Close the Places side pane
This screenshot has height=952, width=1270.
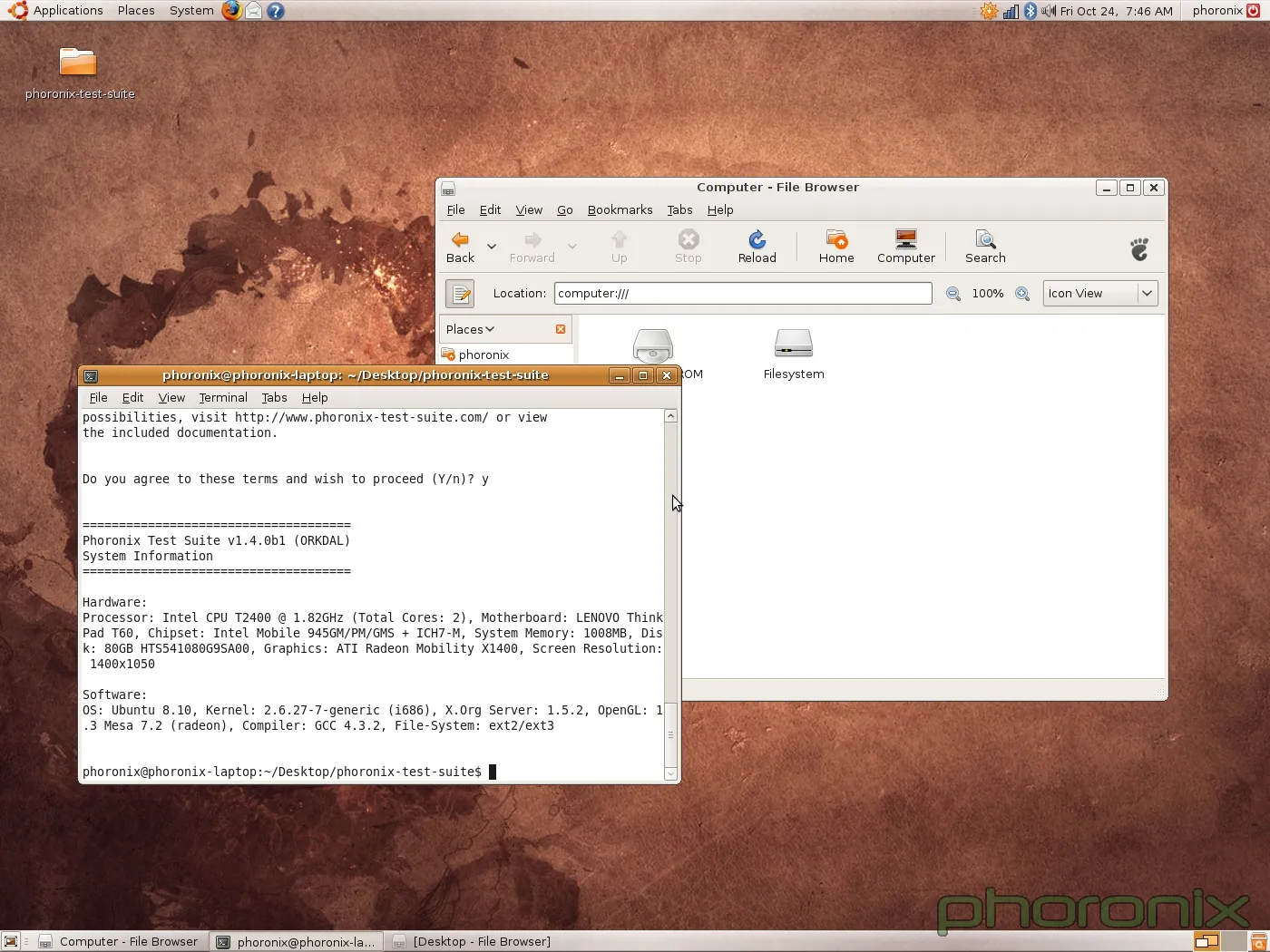[x=561, y=329]
